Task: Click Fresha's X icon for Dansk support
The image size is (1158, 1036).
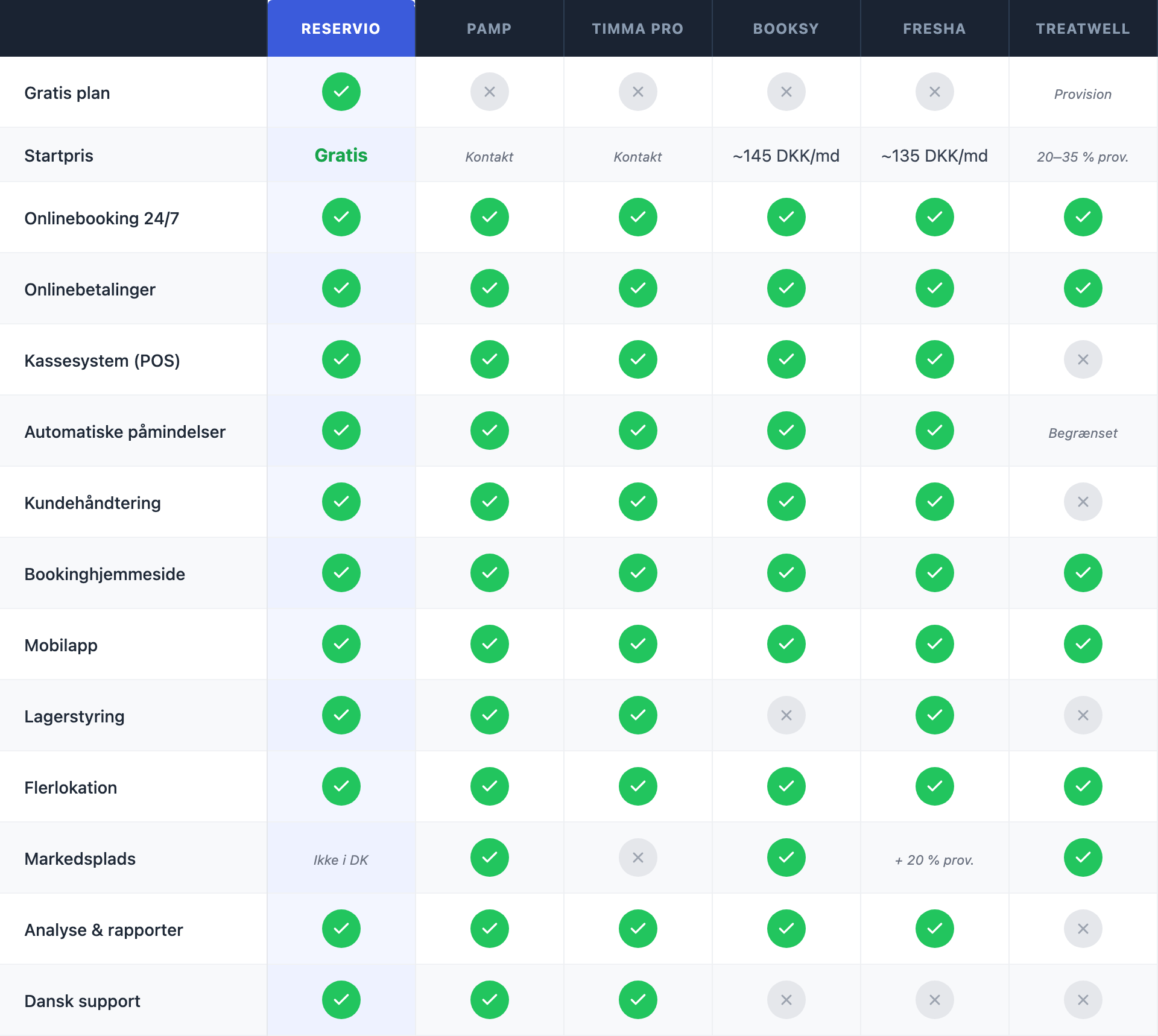Action: (x=935, y=1000)
